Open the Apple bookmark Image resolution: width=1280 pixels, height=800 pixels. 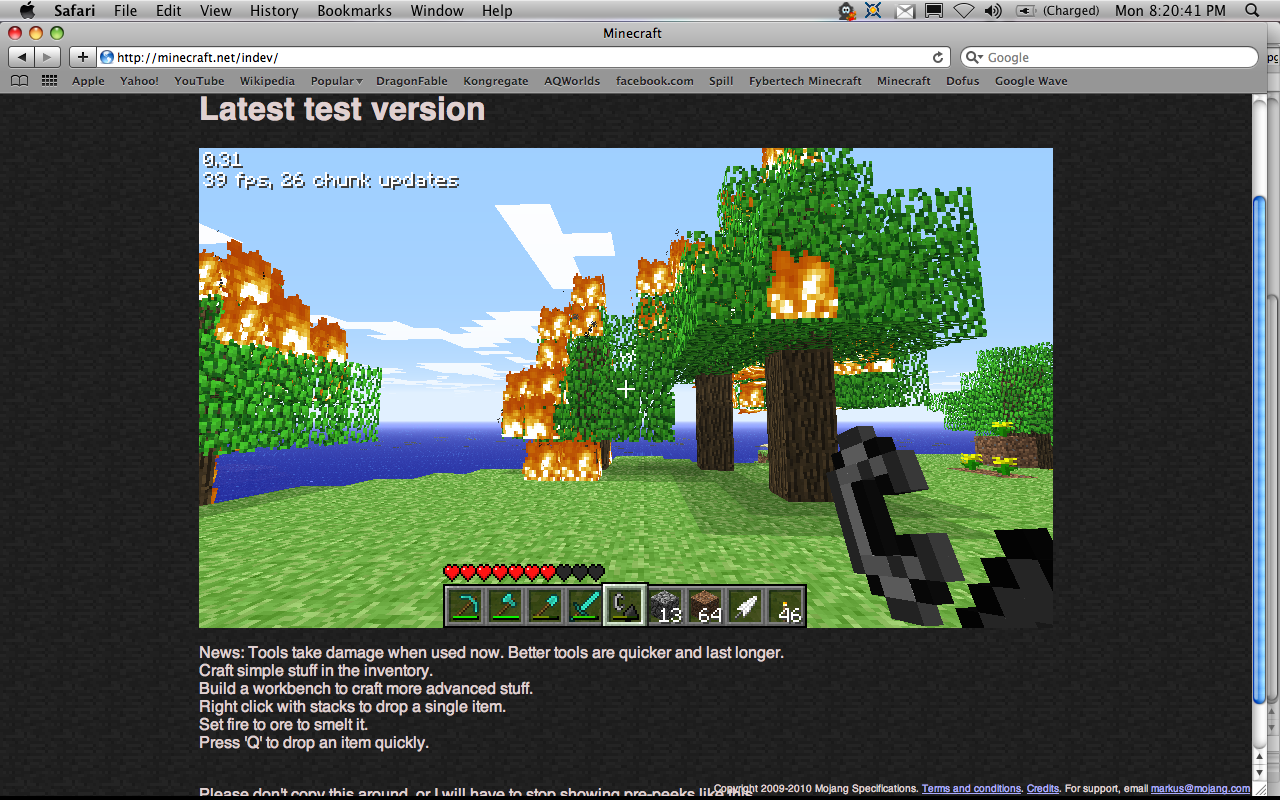point(88,81)
